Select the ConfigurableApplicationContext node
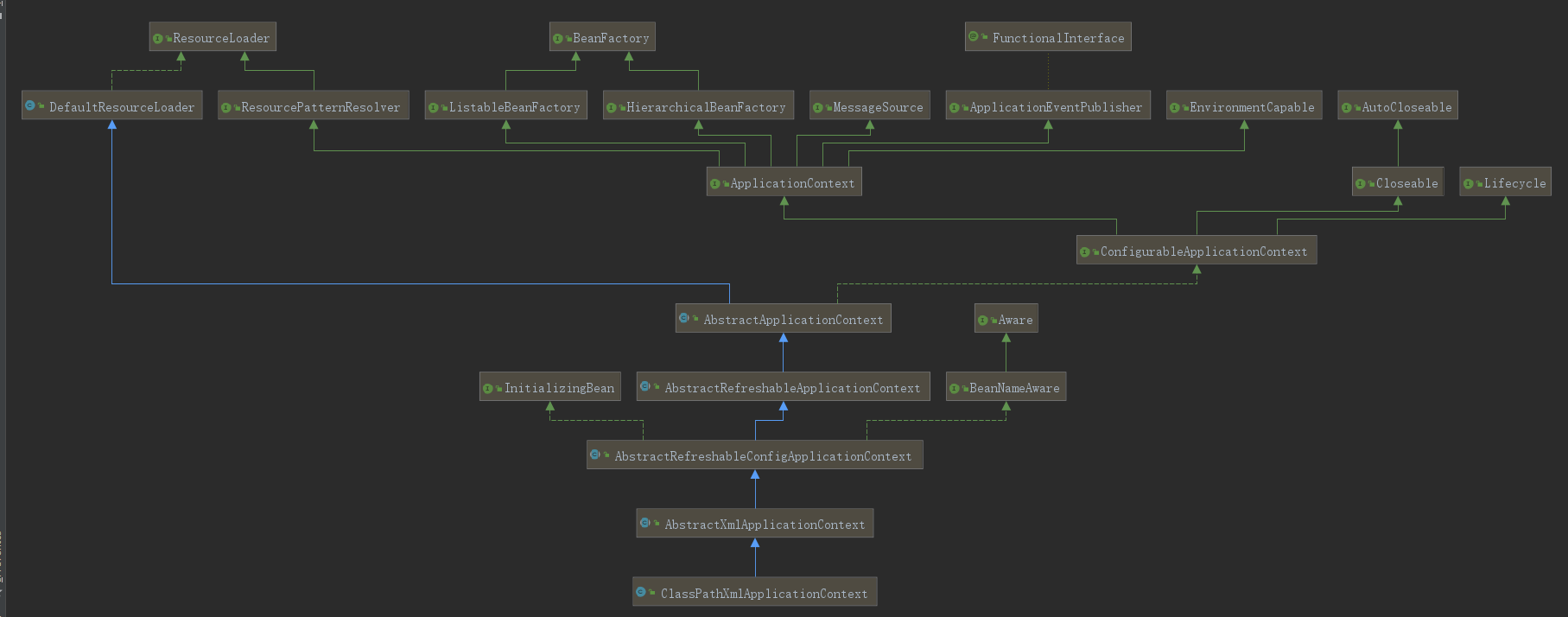 click(x=1197, y=251)
